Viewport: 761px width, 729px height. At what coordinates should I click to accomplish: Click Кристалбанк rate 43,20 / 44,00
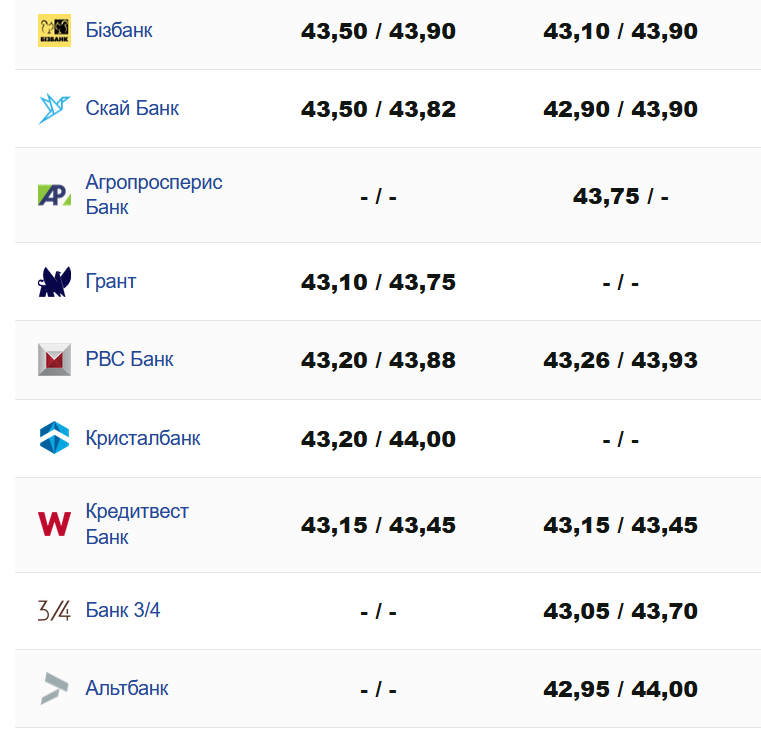click(378, 439)
